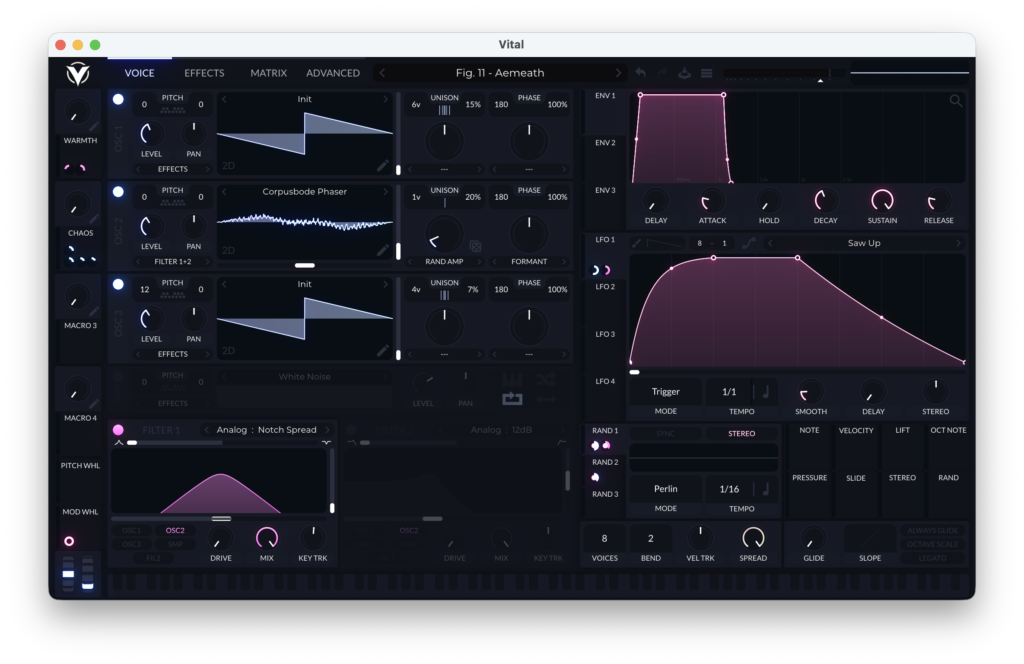
Task: Disable oscillator 1 power toggle
Action: (x=118, y=99)
